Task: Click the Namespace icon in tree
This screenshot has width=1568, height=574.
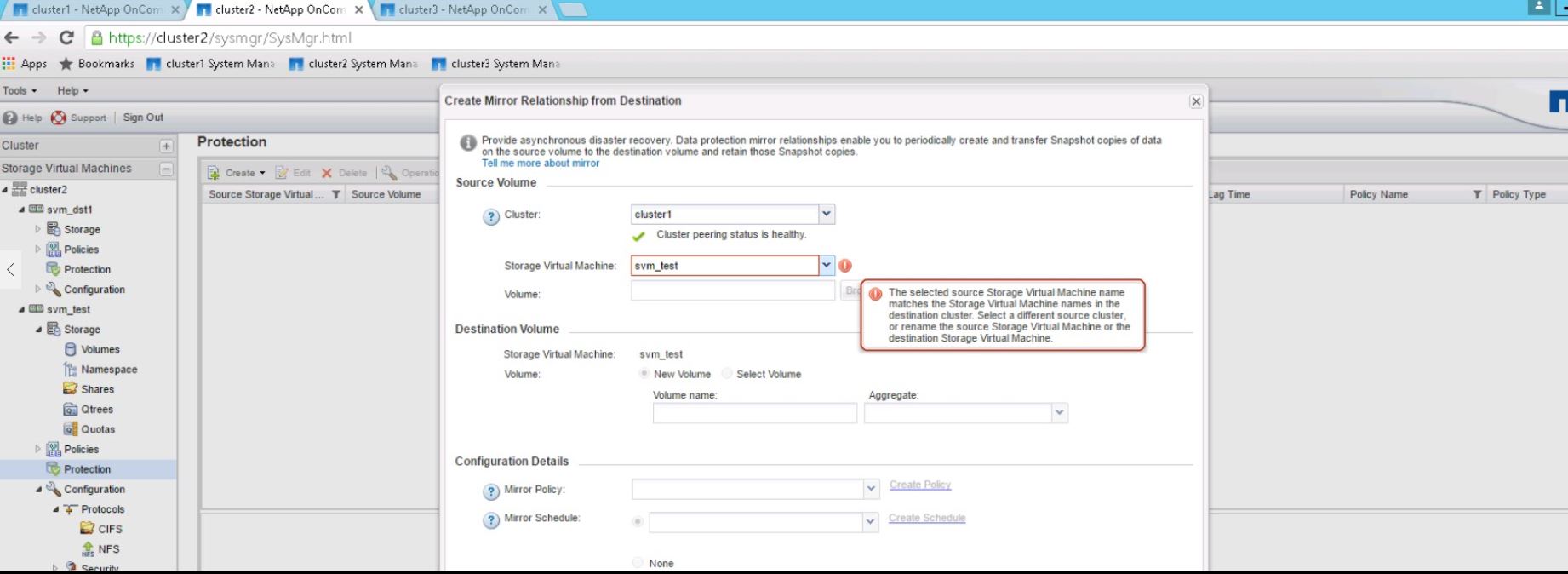Action: (71, 369)
